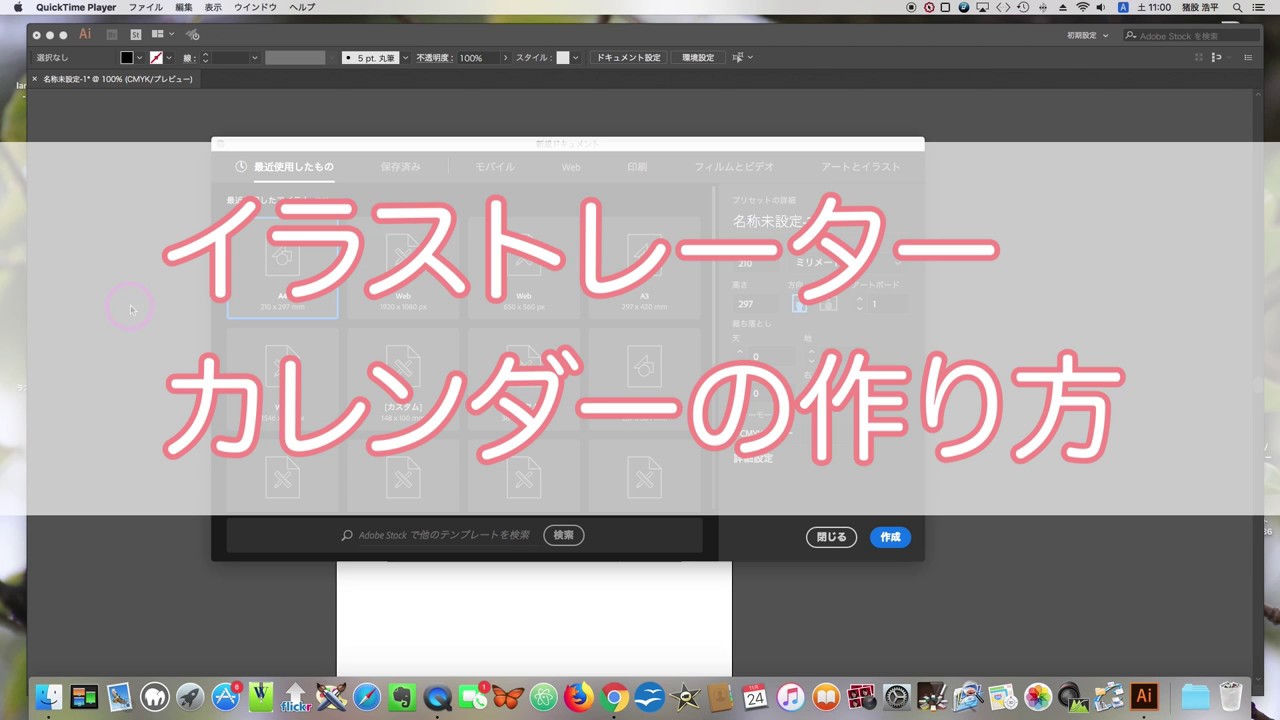Open Evernote from the Dock
Screen dimensions: 1280x720
pos(402,696)
